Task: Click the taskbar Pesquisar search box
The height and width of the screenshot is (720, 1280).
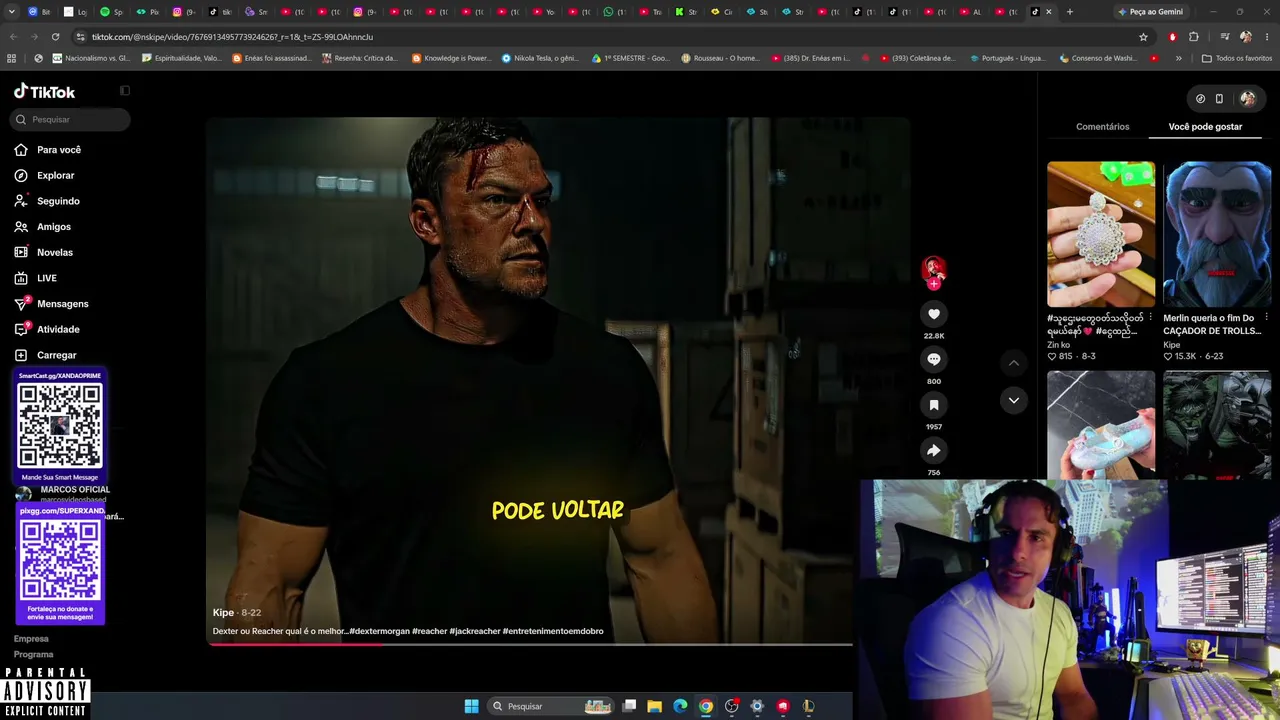Action: (550, 706)
